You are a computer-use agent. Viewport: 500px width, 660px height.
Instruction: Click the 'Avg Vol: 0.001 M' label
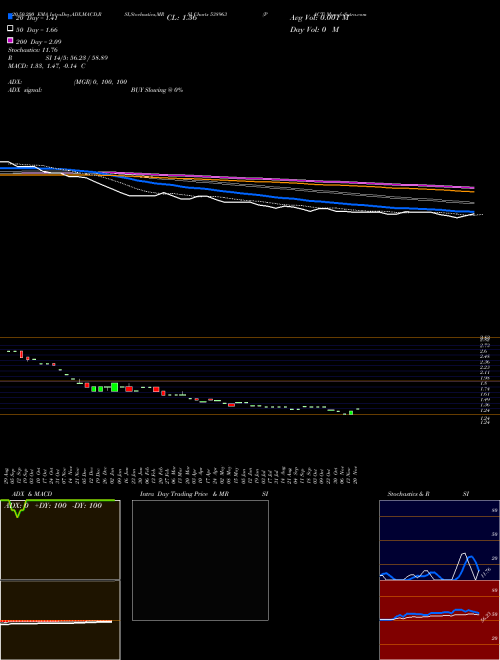point(319,18)
